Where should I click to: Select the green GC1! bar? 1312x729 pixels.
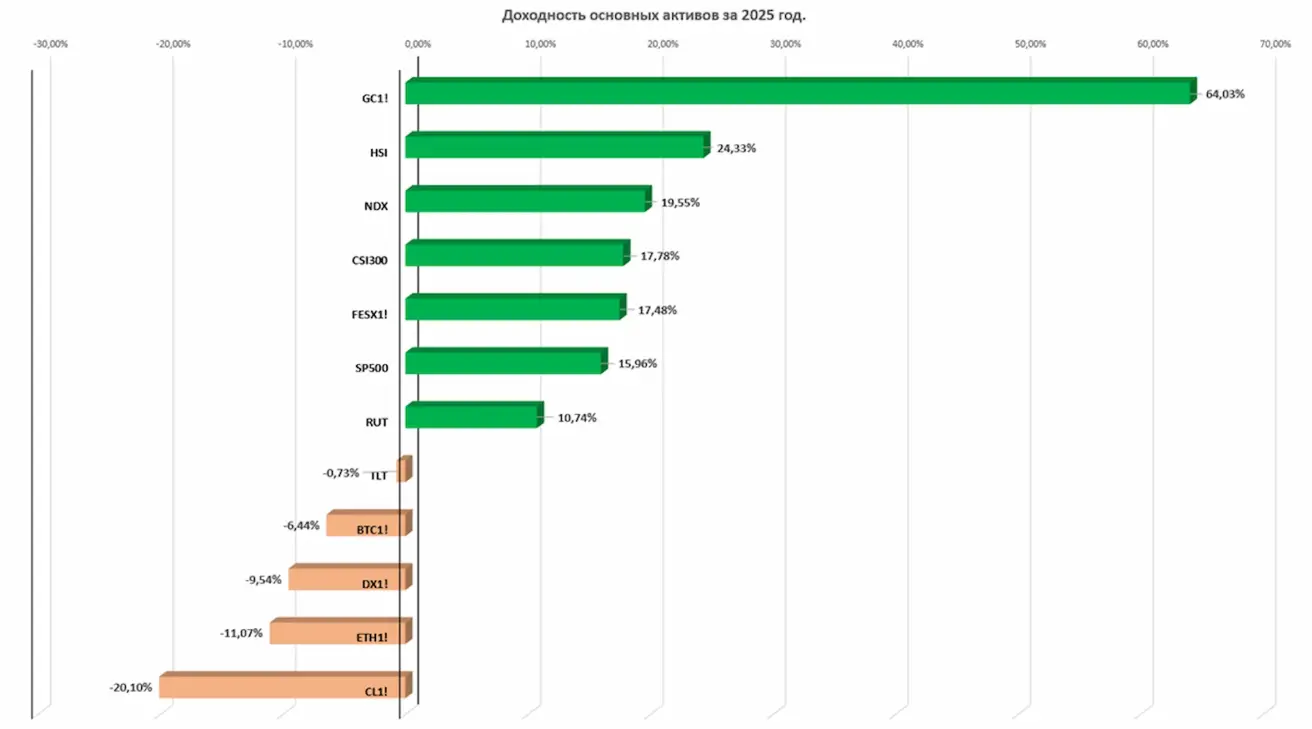798,92
